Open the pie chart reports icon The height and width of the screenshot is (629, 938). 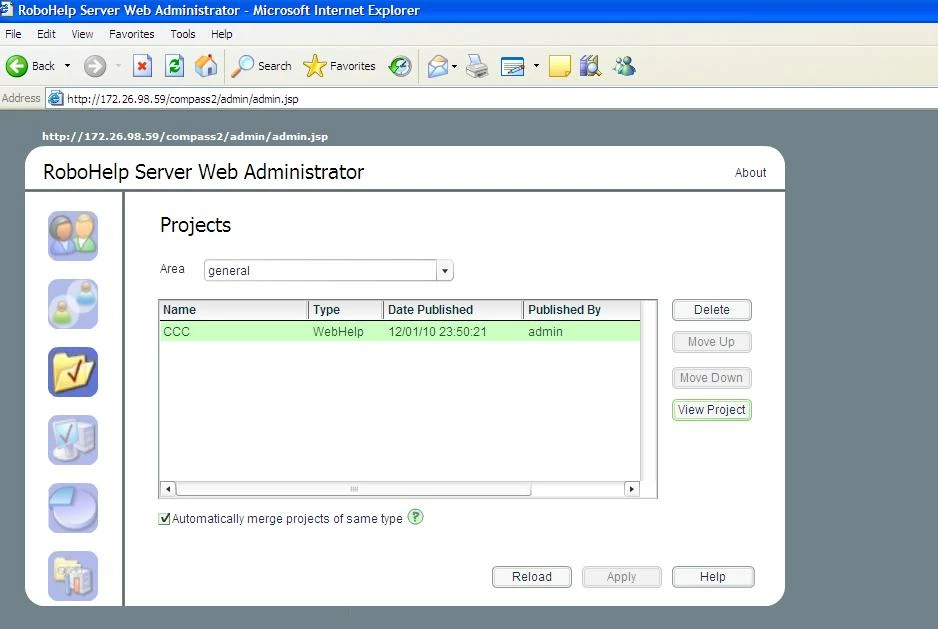click(x=73, y=508)
